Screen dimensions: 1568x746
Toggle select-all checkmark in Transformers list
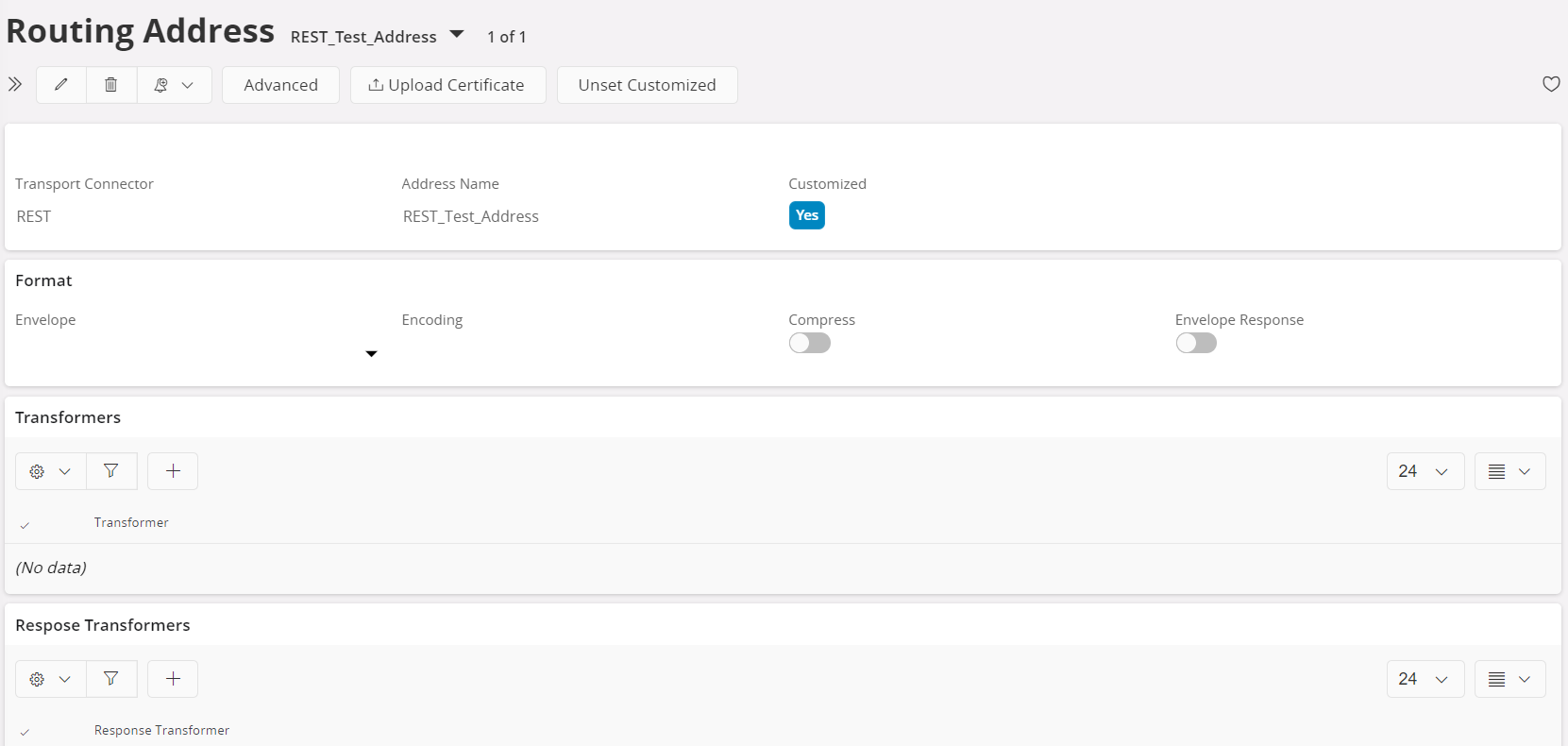[x=25, y=524]
